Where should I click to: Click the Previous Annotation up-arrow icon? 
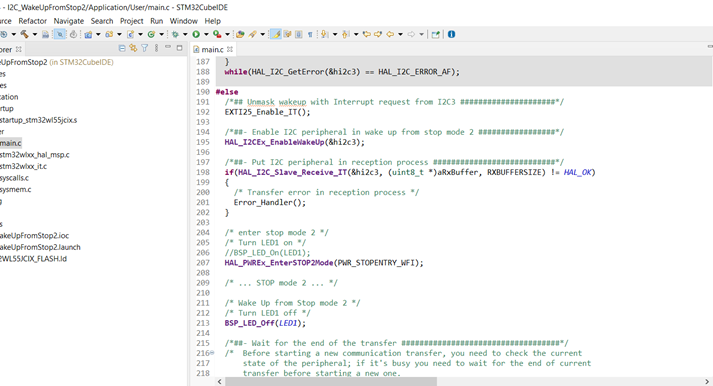coord(345,34)
